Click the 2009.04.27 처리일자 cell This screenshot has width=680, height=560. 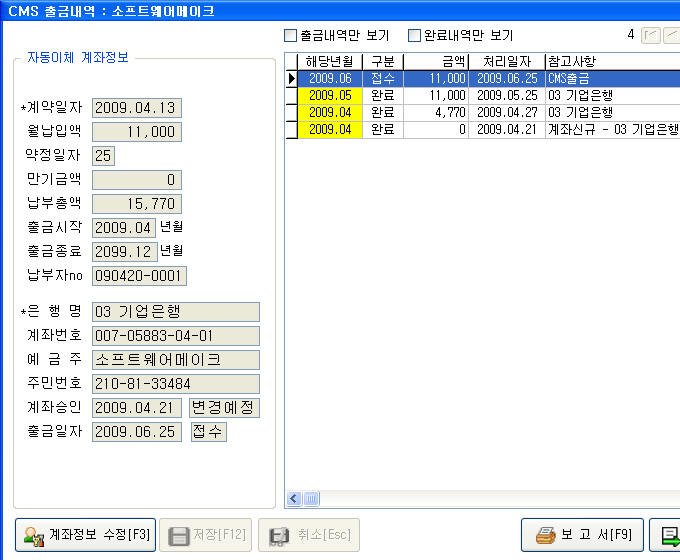pos(507,112)
